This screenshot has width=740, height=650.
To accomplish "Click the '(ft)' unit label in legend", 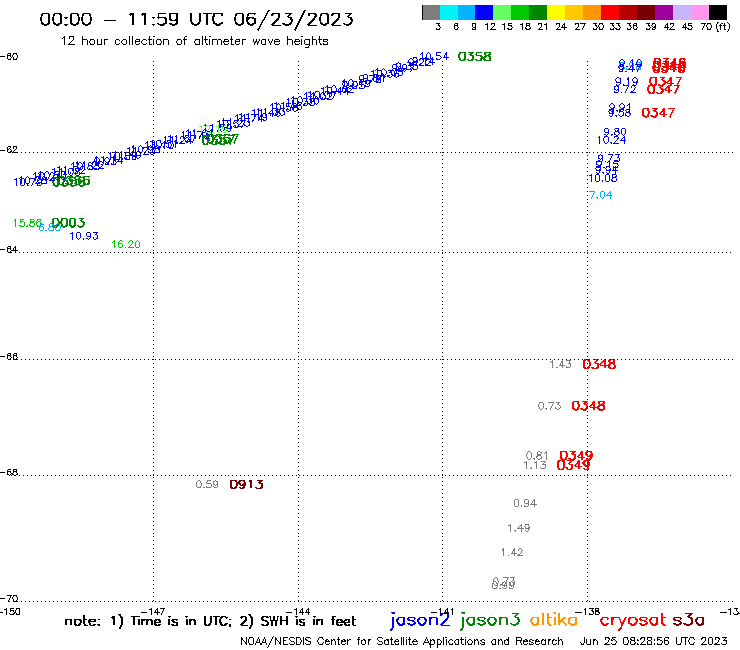I will 723,27.
